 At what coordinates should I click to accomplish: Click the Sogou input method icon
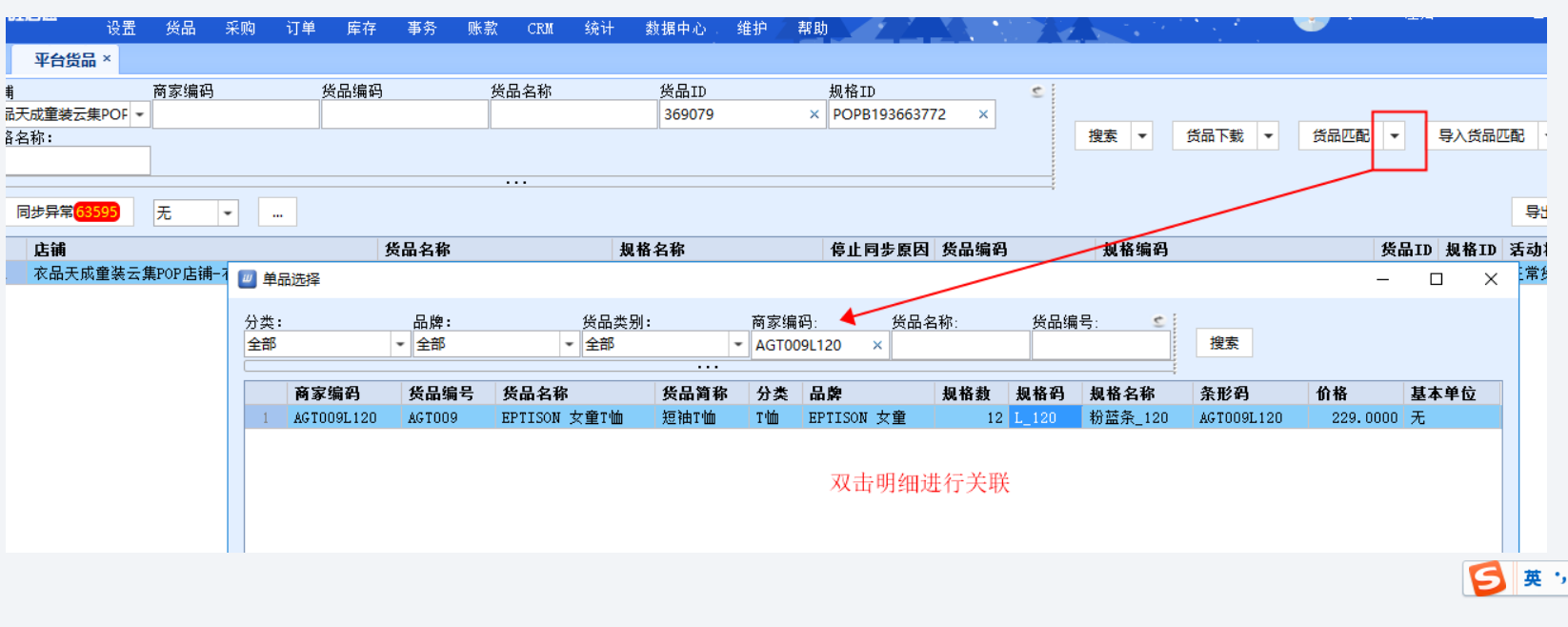tap(1486, 578)
